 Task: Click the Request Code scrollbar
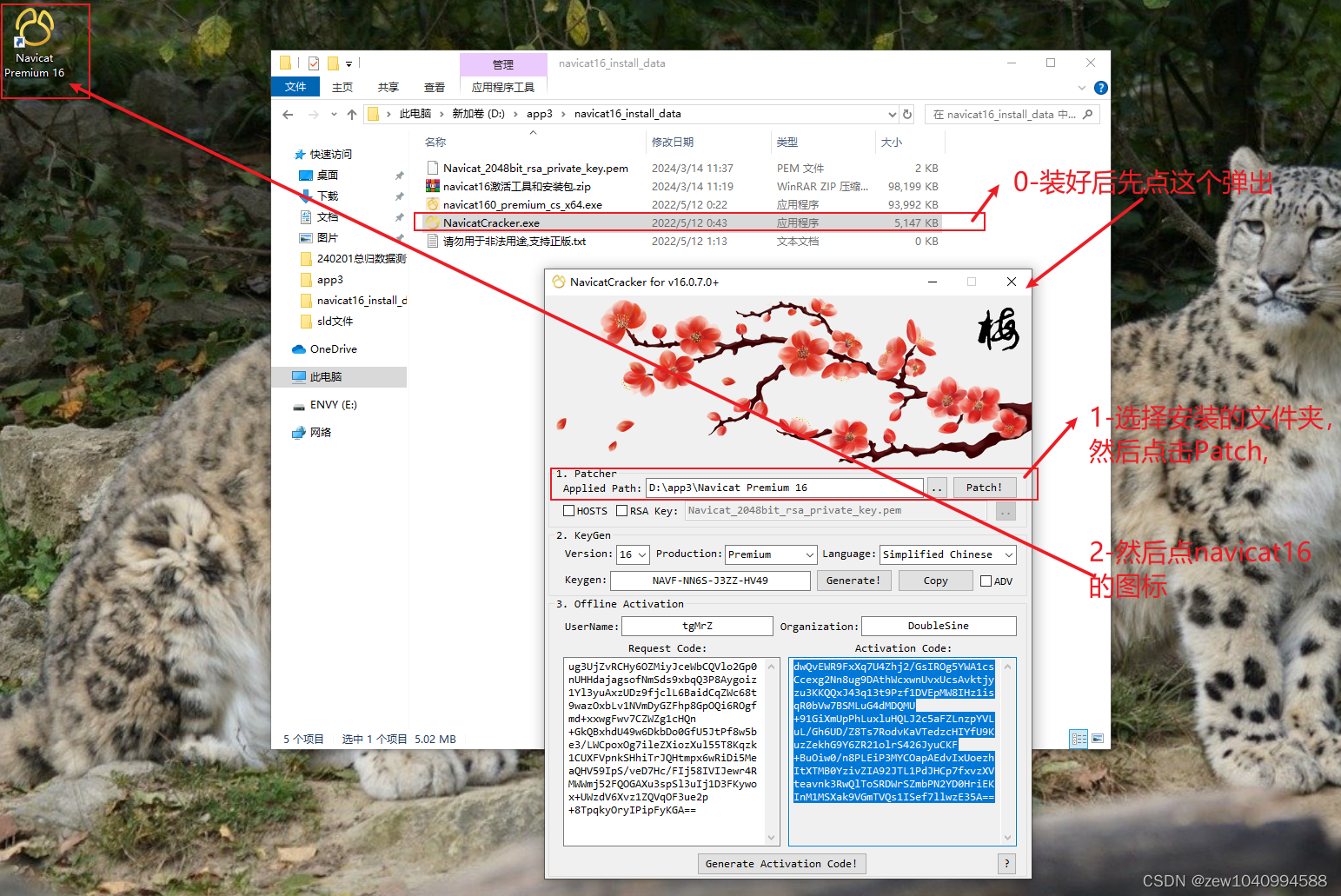pyautogui.click(x=771, y=752)
